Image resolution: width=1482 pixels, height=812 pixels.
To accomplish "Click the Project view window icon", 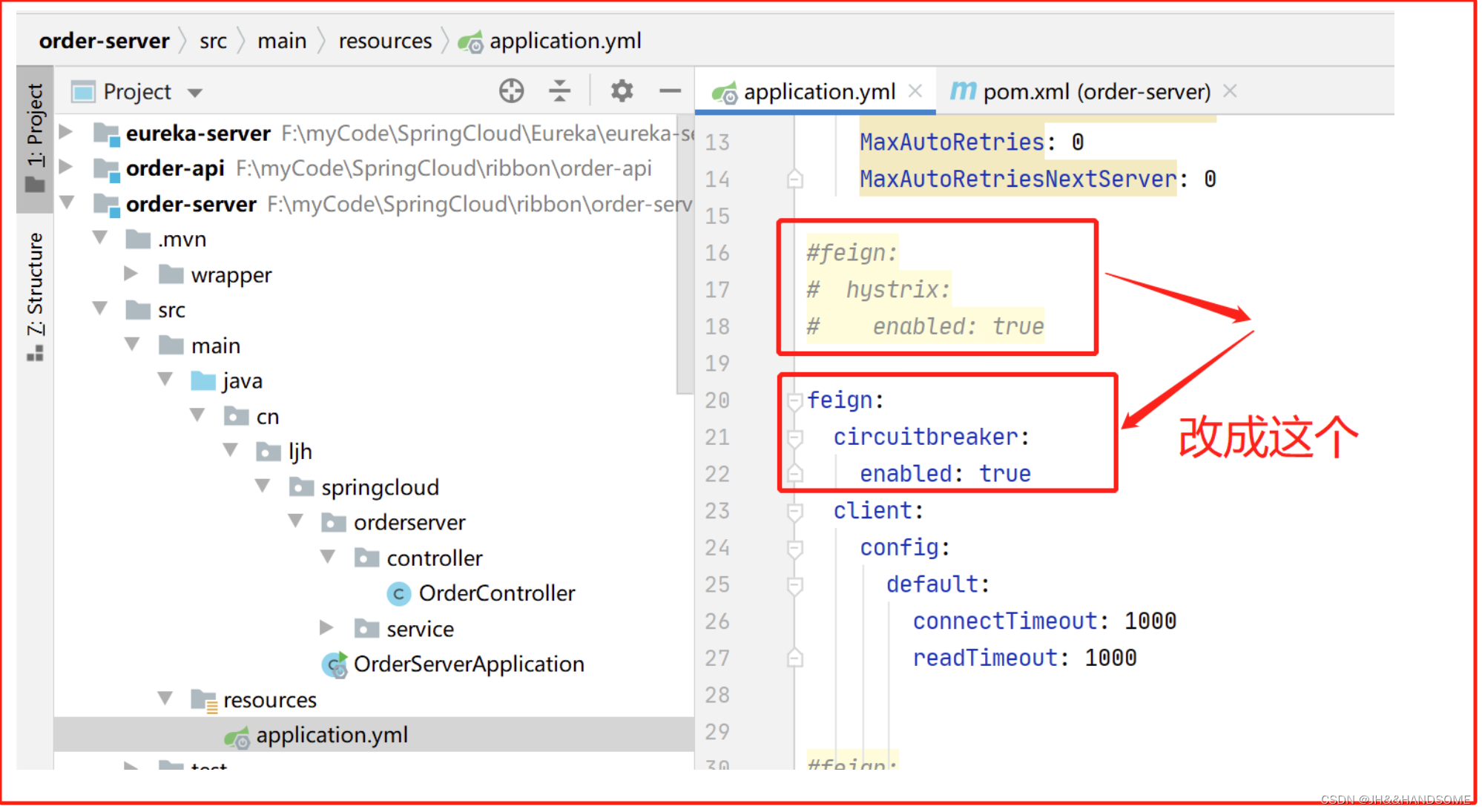I will pyautogui.click(x=83, y=92).
